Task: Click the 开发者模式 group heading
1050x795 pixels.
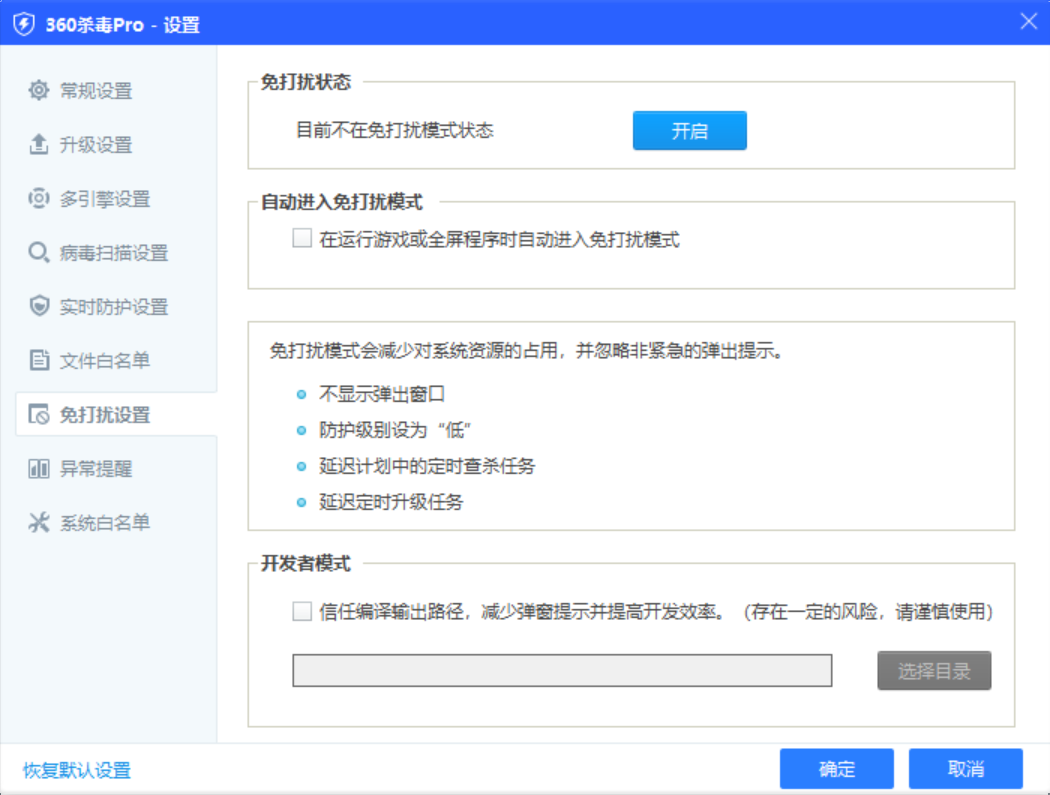Action: [x=306, y=563]
